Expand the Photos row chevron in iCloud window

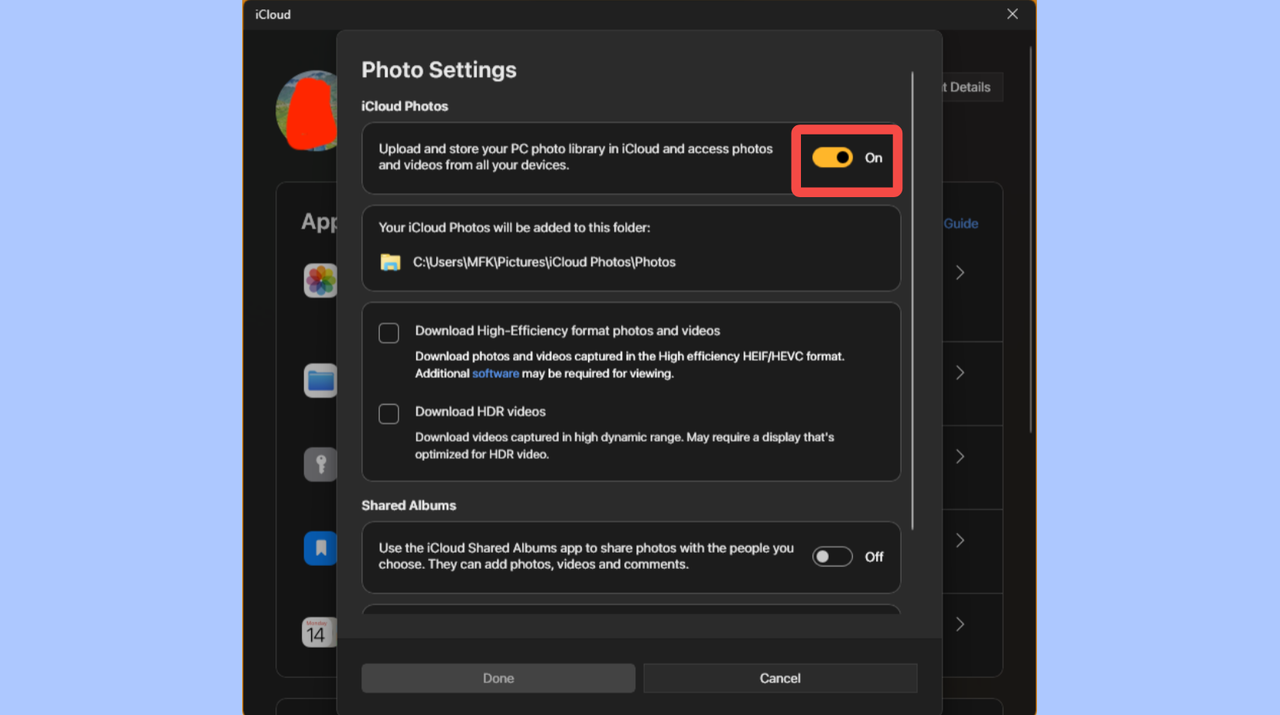[960, 272]
